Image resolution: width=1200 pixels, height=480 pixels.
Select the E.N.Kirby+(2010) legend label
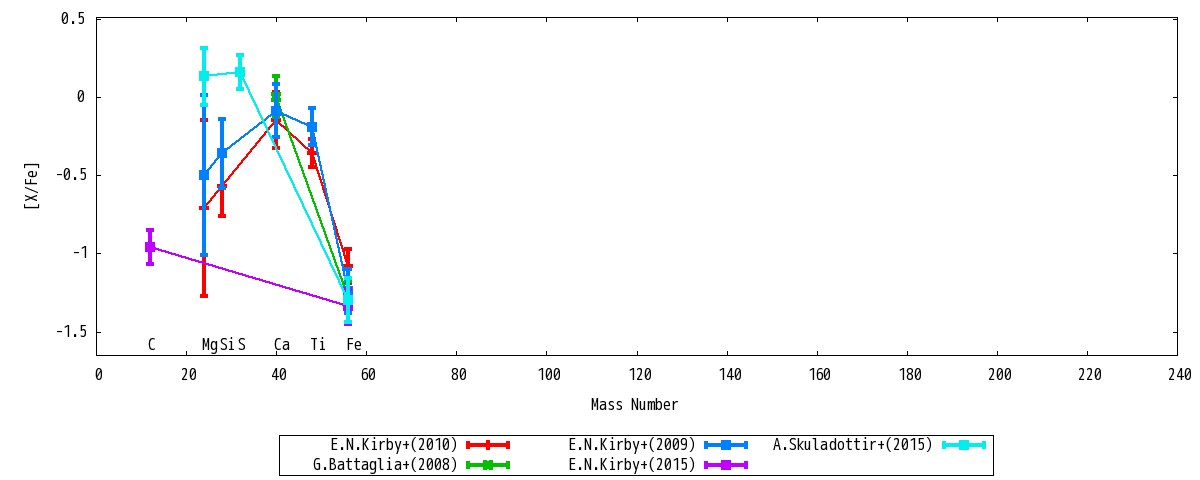(394, 445)
